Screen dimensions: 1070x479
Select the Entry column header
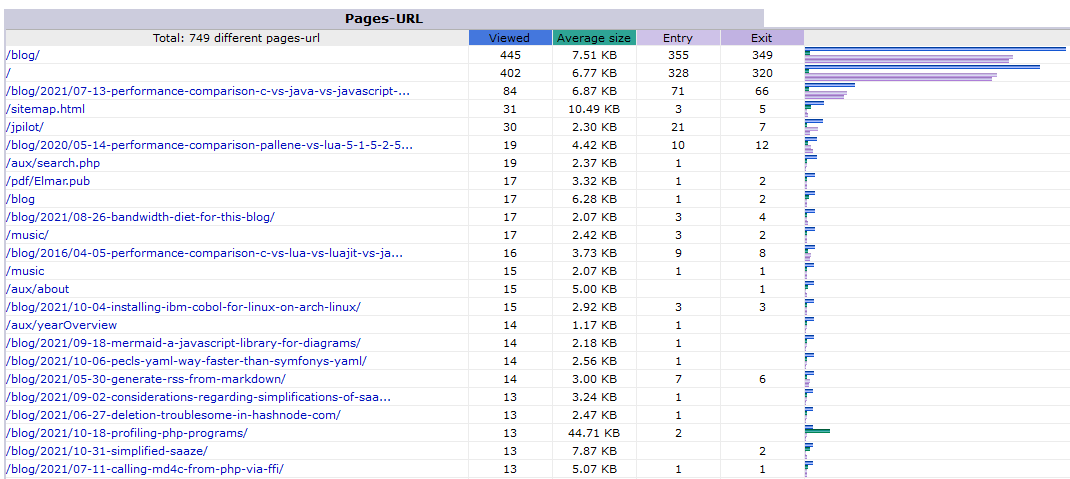click(x=678, y=38)
